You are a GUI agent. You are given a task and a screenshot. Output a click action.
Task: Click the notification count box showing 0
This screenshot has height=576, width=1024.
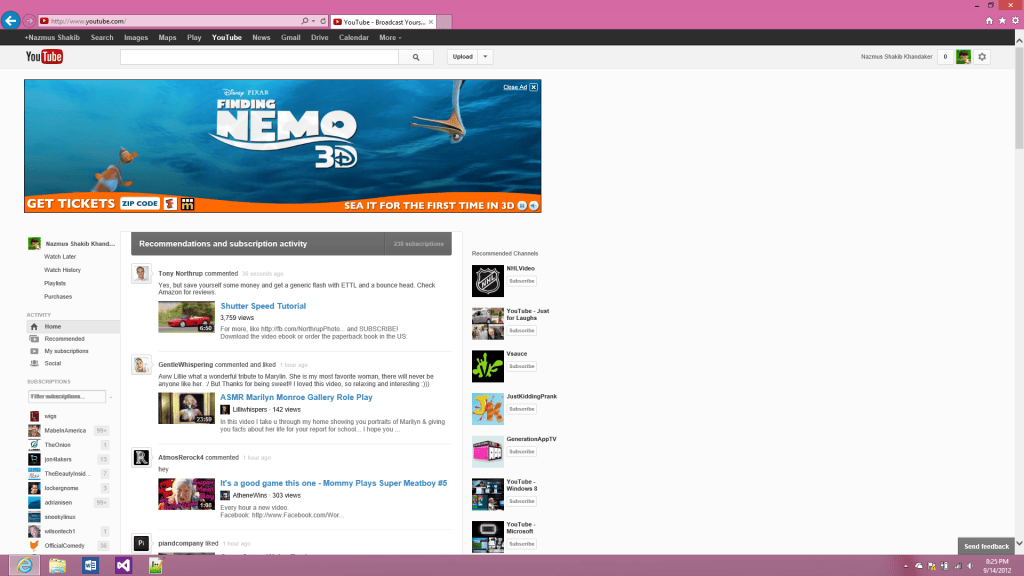click(x=945, y=57)
